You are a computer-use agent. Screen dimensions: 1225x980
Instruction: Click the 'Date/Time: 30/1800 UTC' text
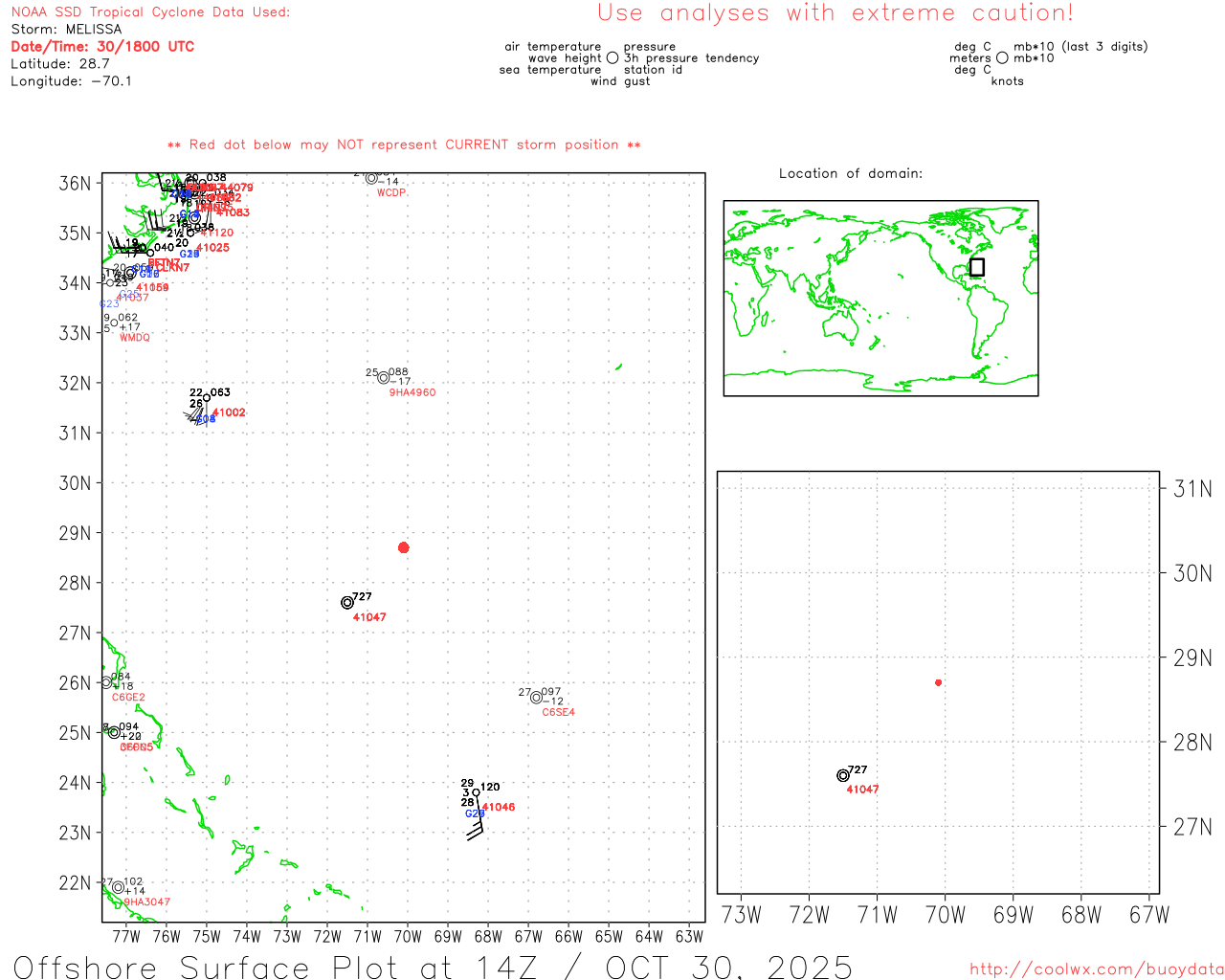102,46
